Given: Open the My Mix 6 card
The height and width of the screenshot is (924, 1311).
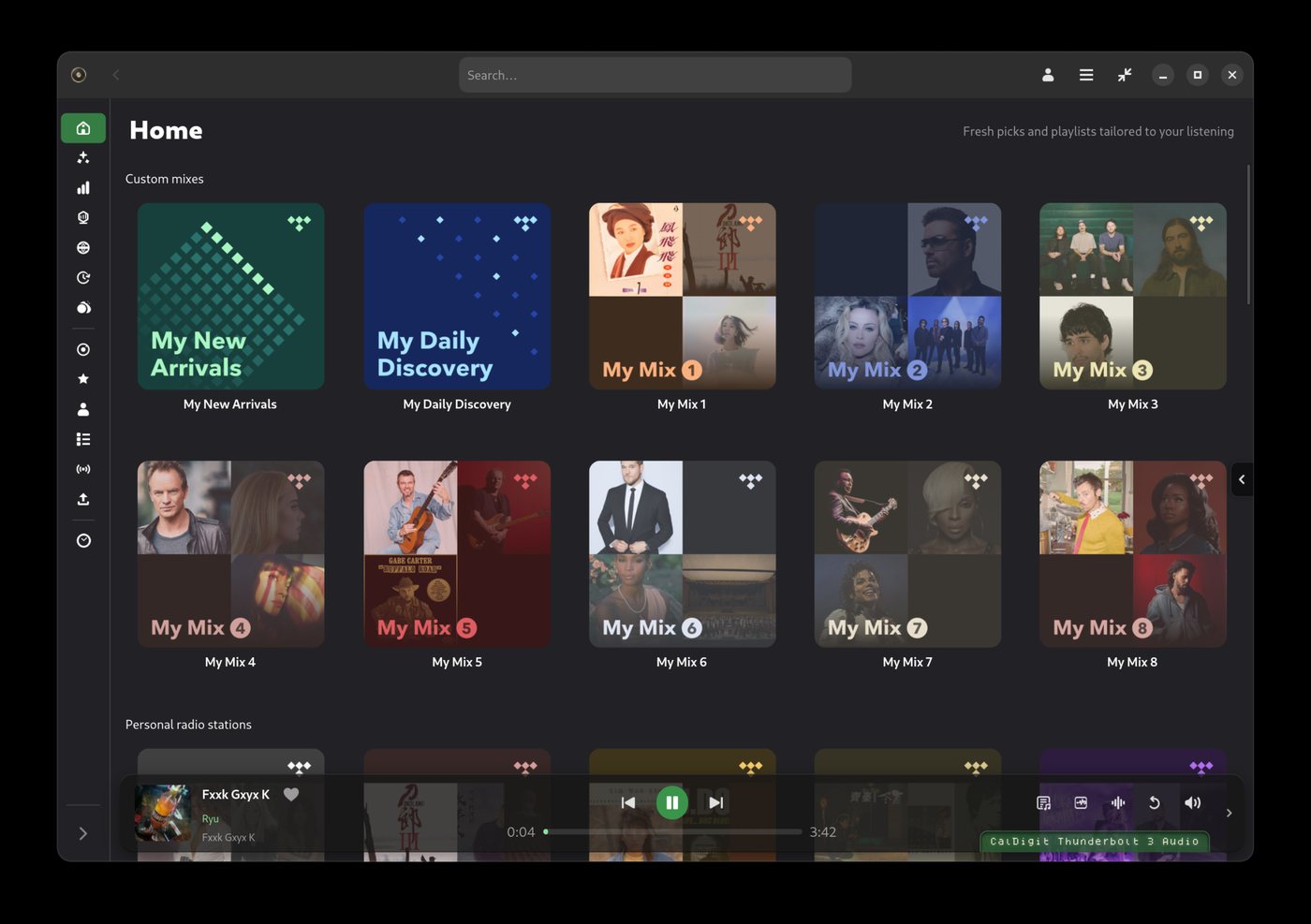Looking at the screenshot, I should tap(682, 553).
